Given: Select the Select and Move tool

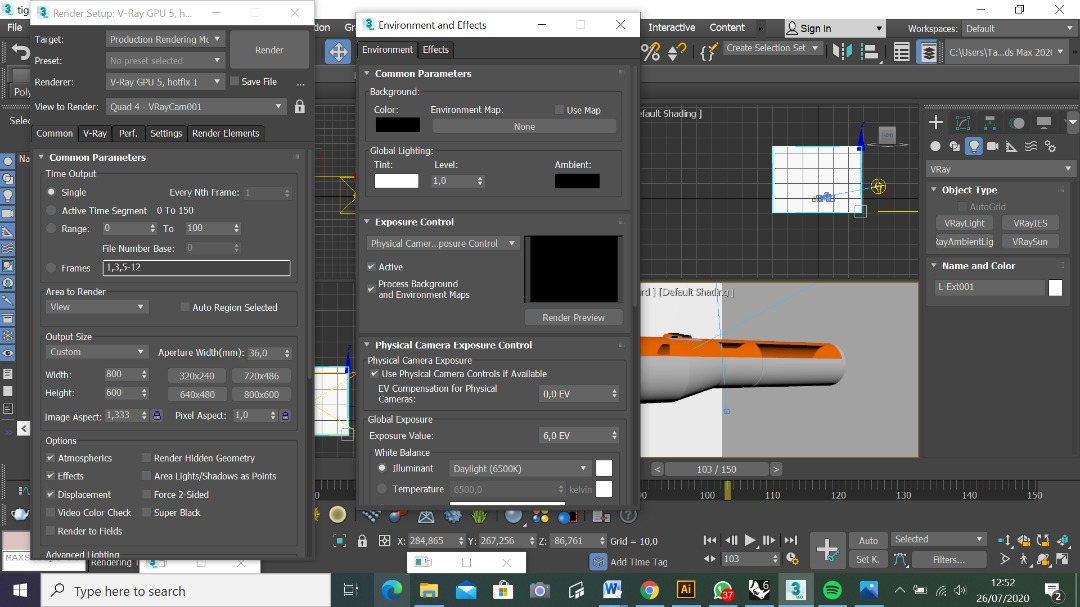Looking at the screenshot, I should (338, 52).
